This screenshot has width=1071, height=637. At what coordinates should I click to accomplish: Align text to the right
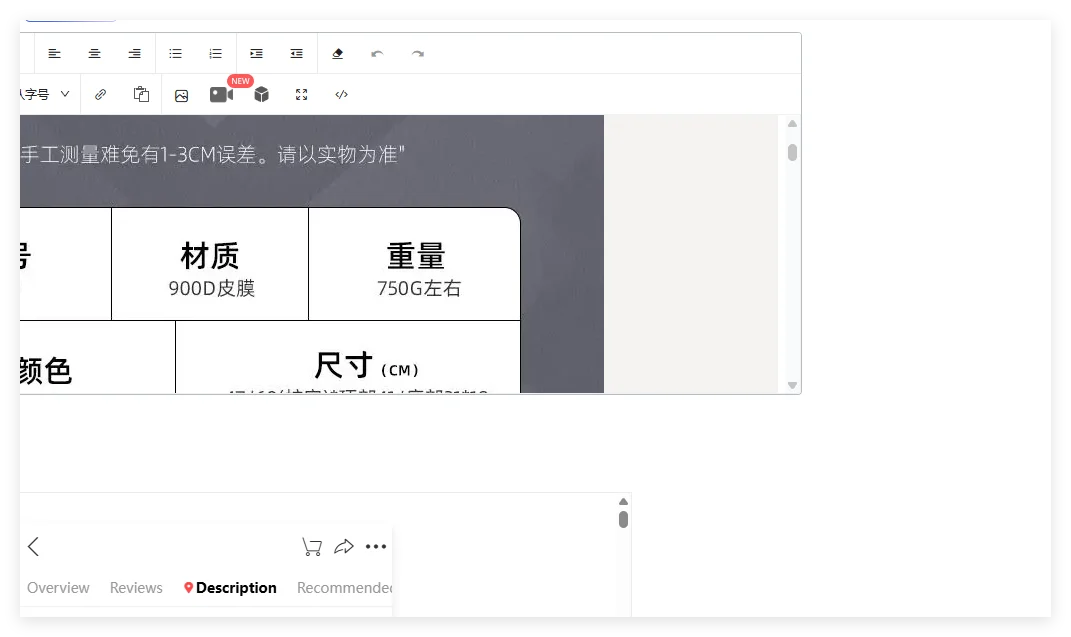[135, 53]
